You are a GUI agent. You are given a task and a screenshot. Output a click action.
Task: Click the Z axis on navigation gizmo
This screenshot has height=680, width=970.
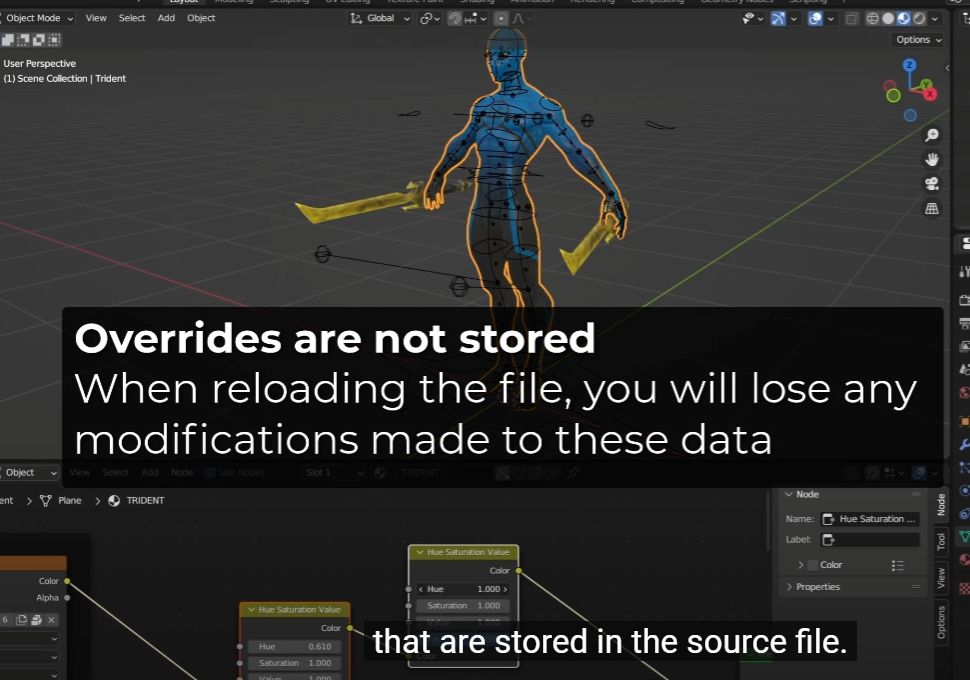(x=909, y=64)
